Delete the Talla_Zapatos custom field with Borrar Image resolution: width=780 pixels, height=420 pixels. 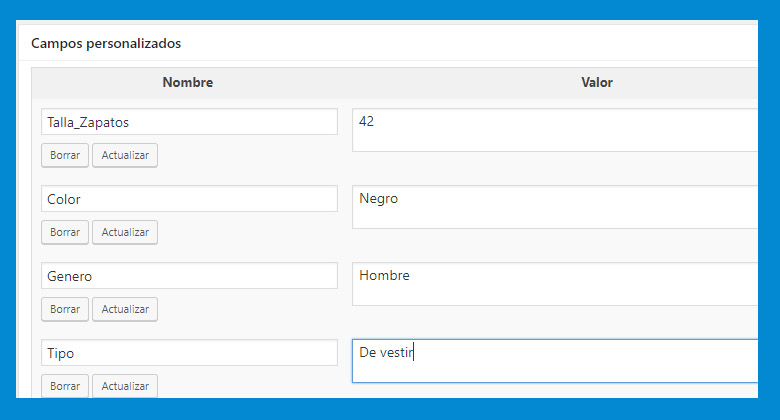[65, 155]
